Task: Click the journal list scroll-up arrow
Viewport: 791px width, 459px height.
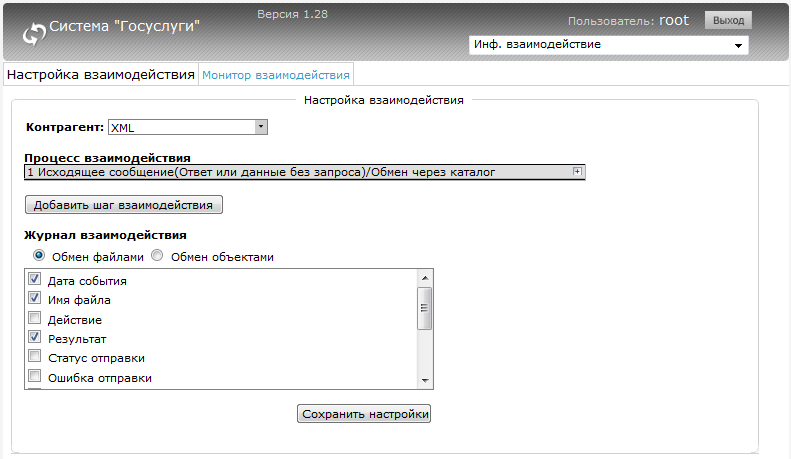Action: click(425, 278)
